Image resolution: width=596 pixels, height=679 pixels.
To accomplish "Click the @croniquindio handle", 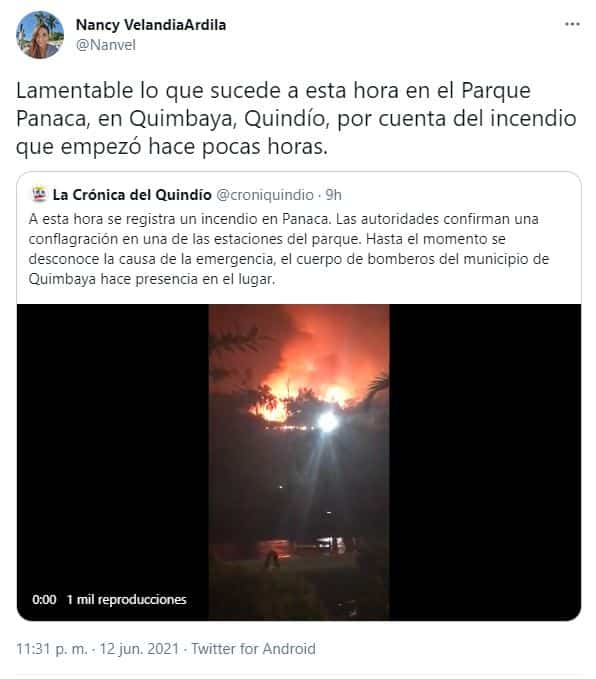I will click(265, 195).
